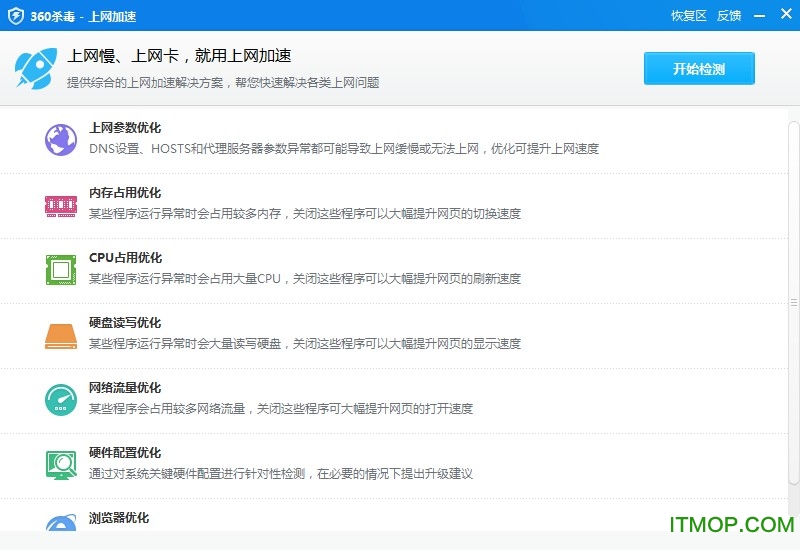Viewport: 800px width, 550px height.
Task: Open the 恢复区 recovery area link
Action: [x=688, y=16]
